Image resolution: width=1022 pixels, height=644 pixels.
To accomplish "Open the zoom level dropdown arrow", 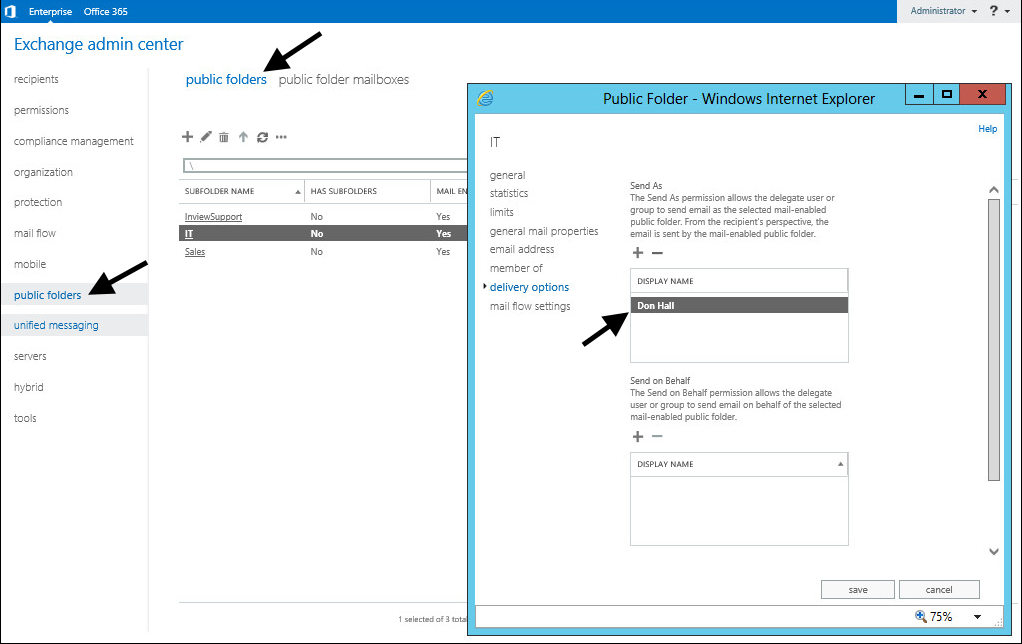I will click(977, 617).
